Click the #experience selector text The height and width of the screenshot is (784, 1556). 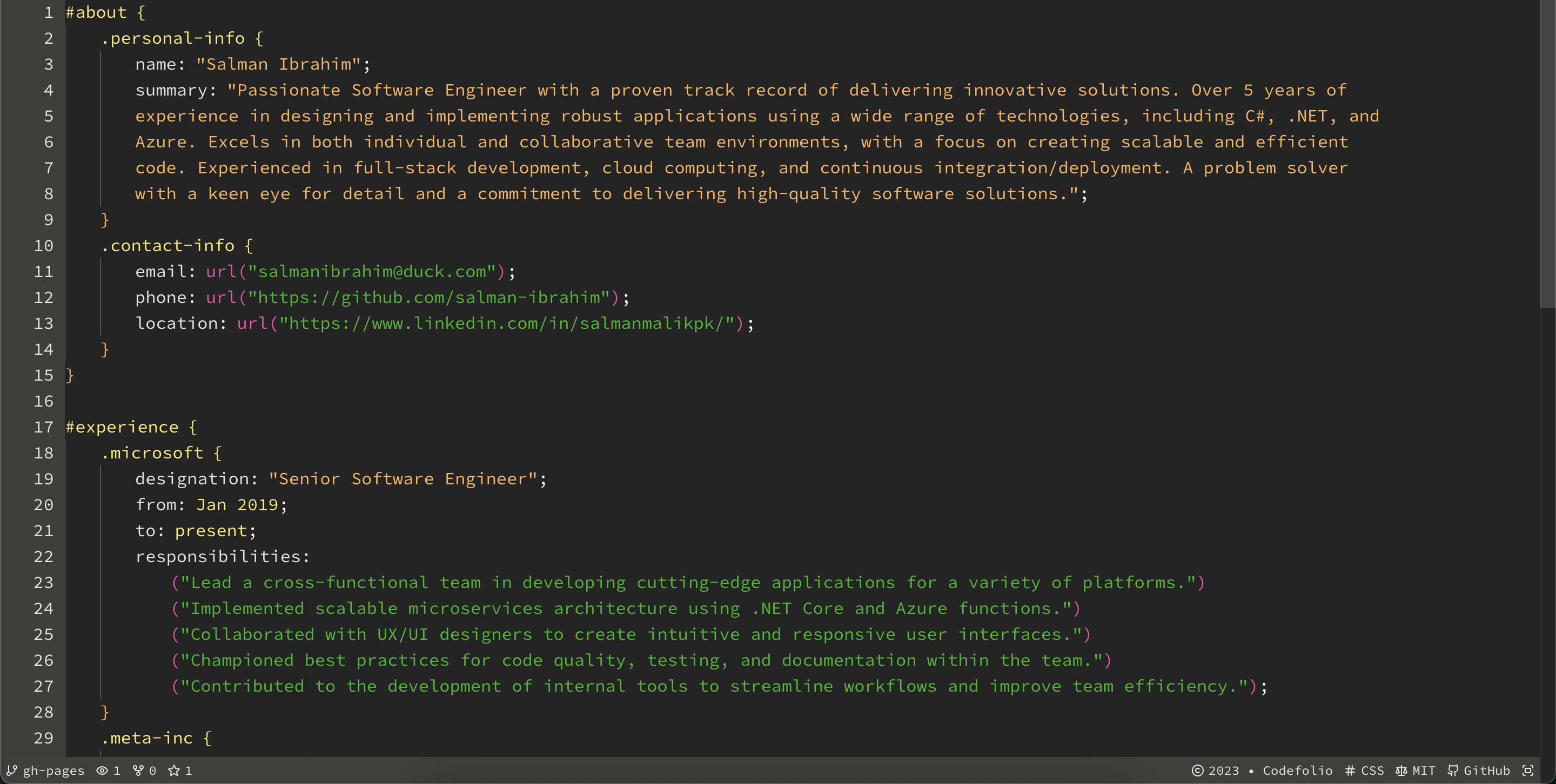(x=122, y=427)
